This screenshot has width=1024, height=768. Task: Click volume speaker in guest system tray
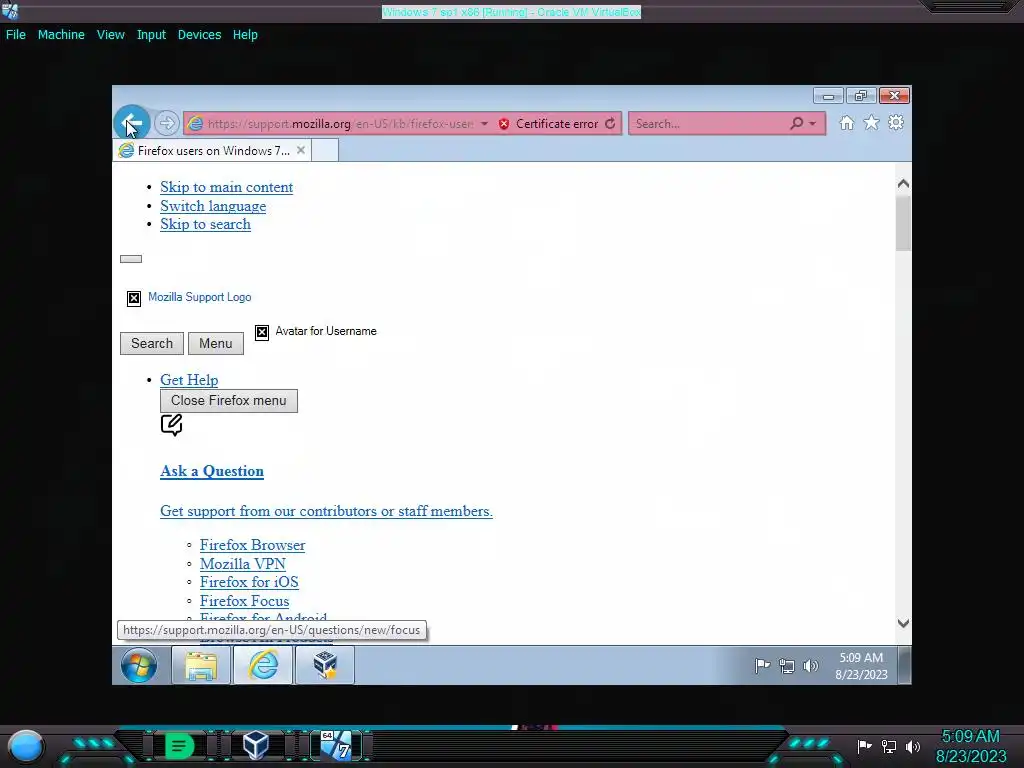(x=810, y=665)
